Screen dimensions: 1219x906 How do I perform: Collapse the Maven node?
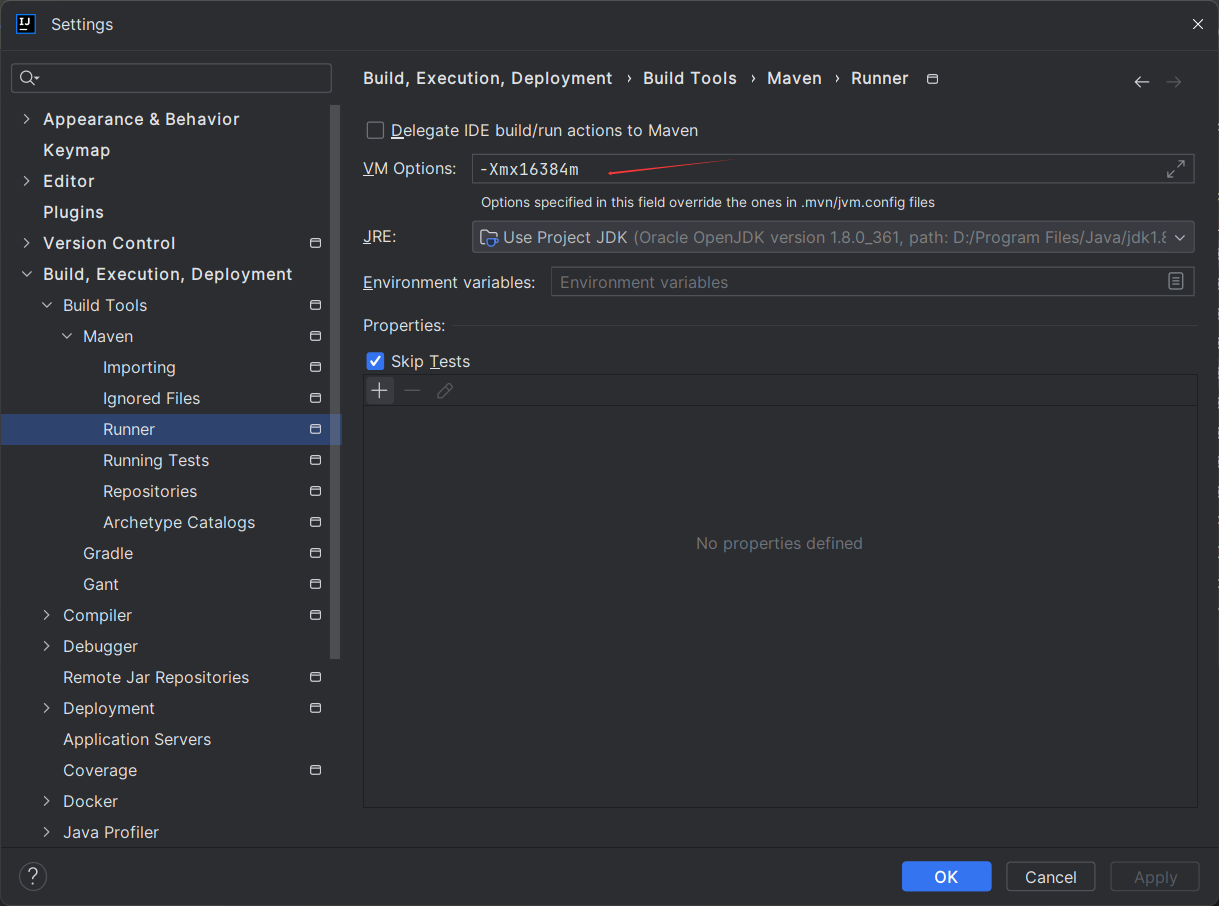[66, 336]
